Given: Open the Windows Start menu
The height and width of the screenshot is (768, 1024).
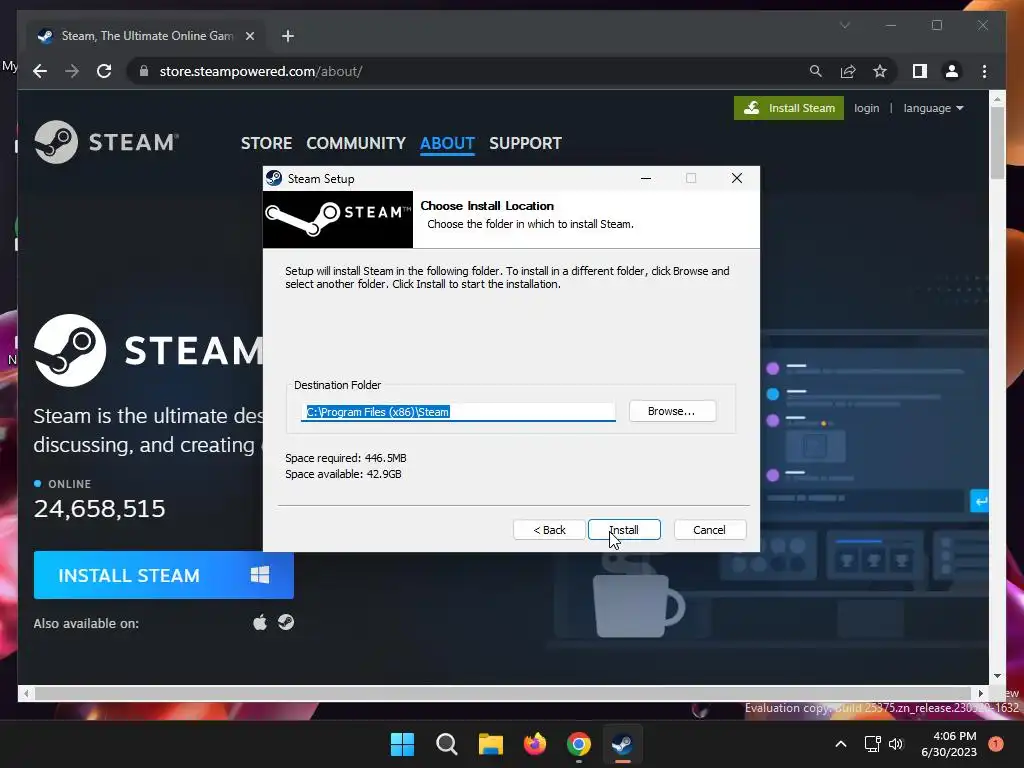Looking at the screenshot, I should click(402, 744).
